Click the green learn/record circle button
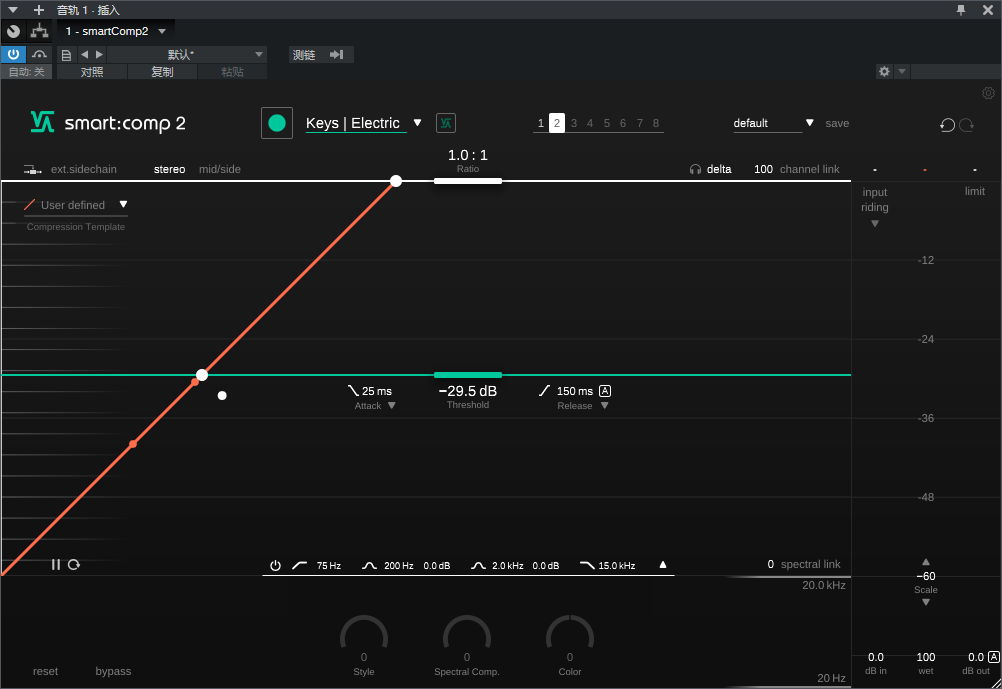1002x689 pixels. click(x=277, y=123)
